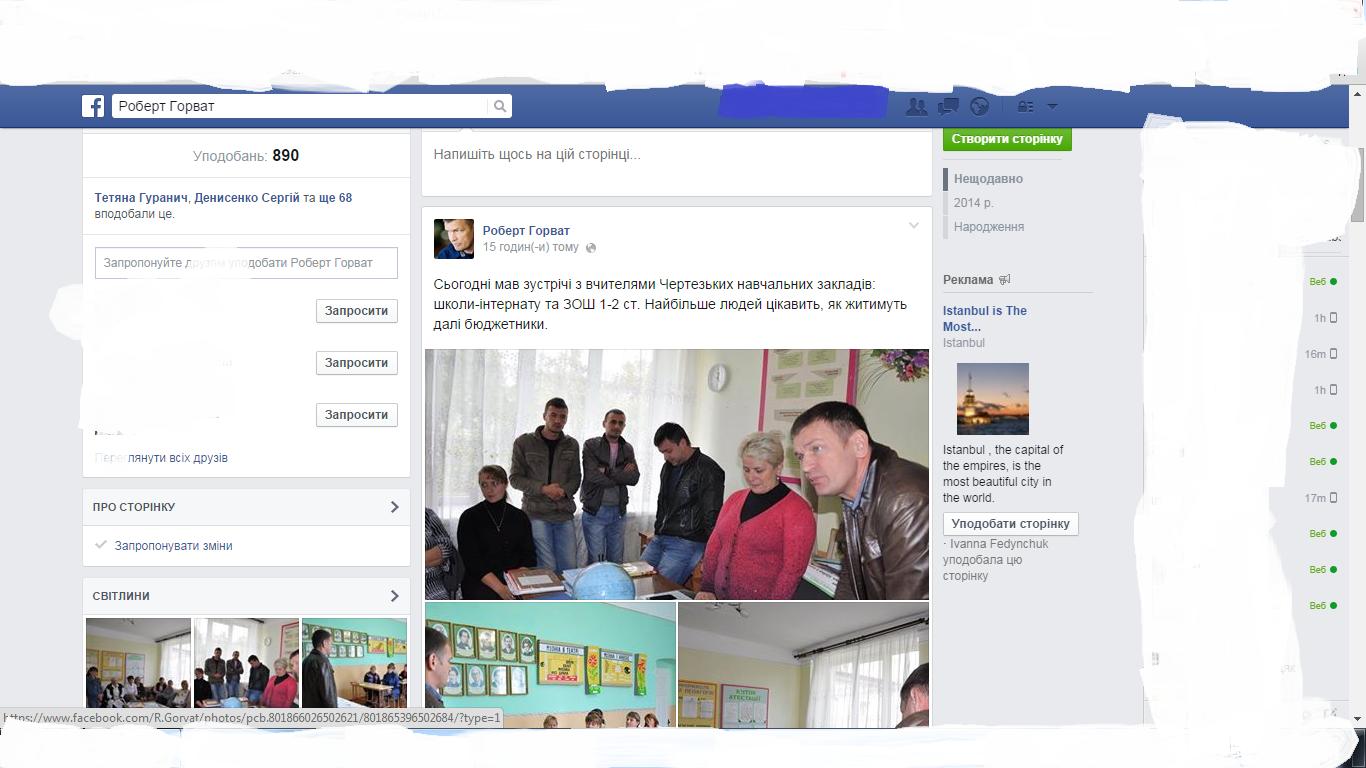Click the checkmark icon beside Запропонувати зміни
Image resolution: width=1366 pixels, height=768 pixels.
(x=101, y=545)
